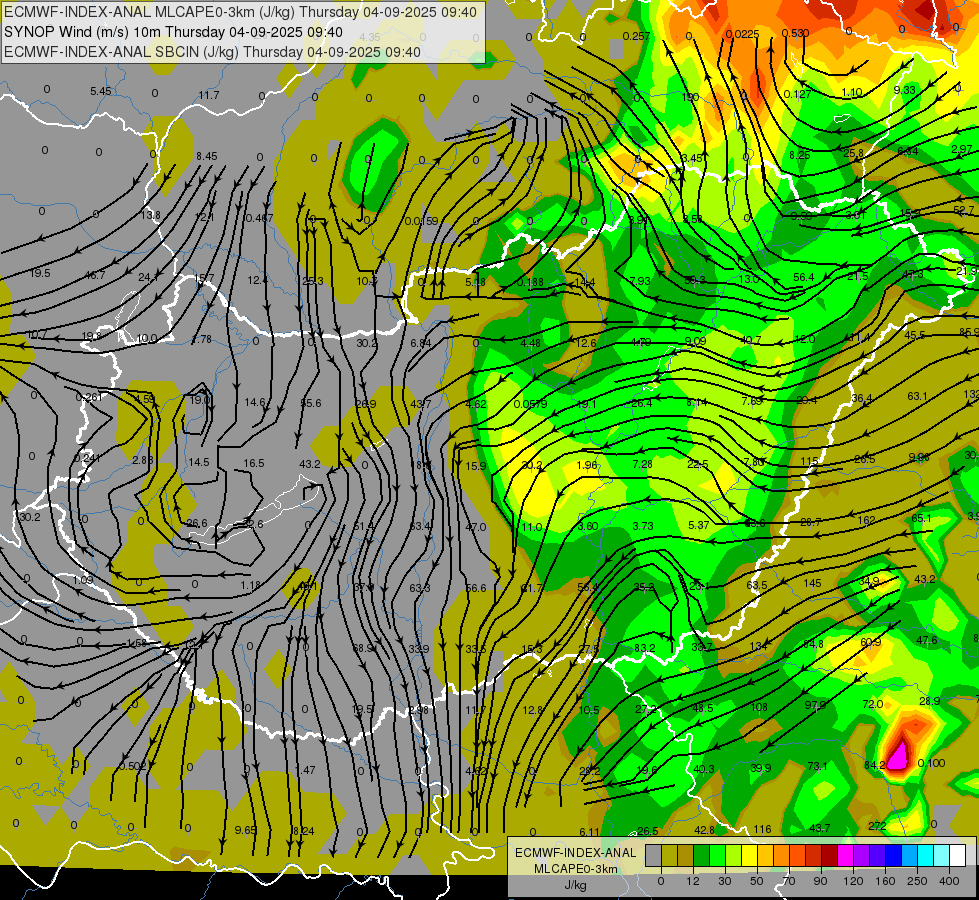The image size is (979, 900).
Task: Click the map value 16.5
Action: [254, 463]
